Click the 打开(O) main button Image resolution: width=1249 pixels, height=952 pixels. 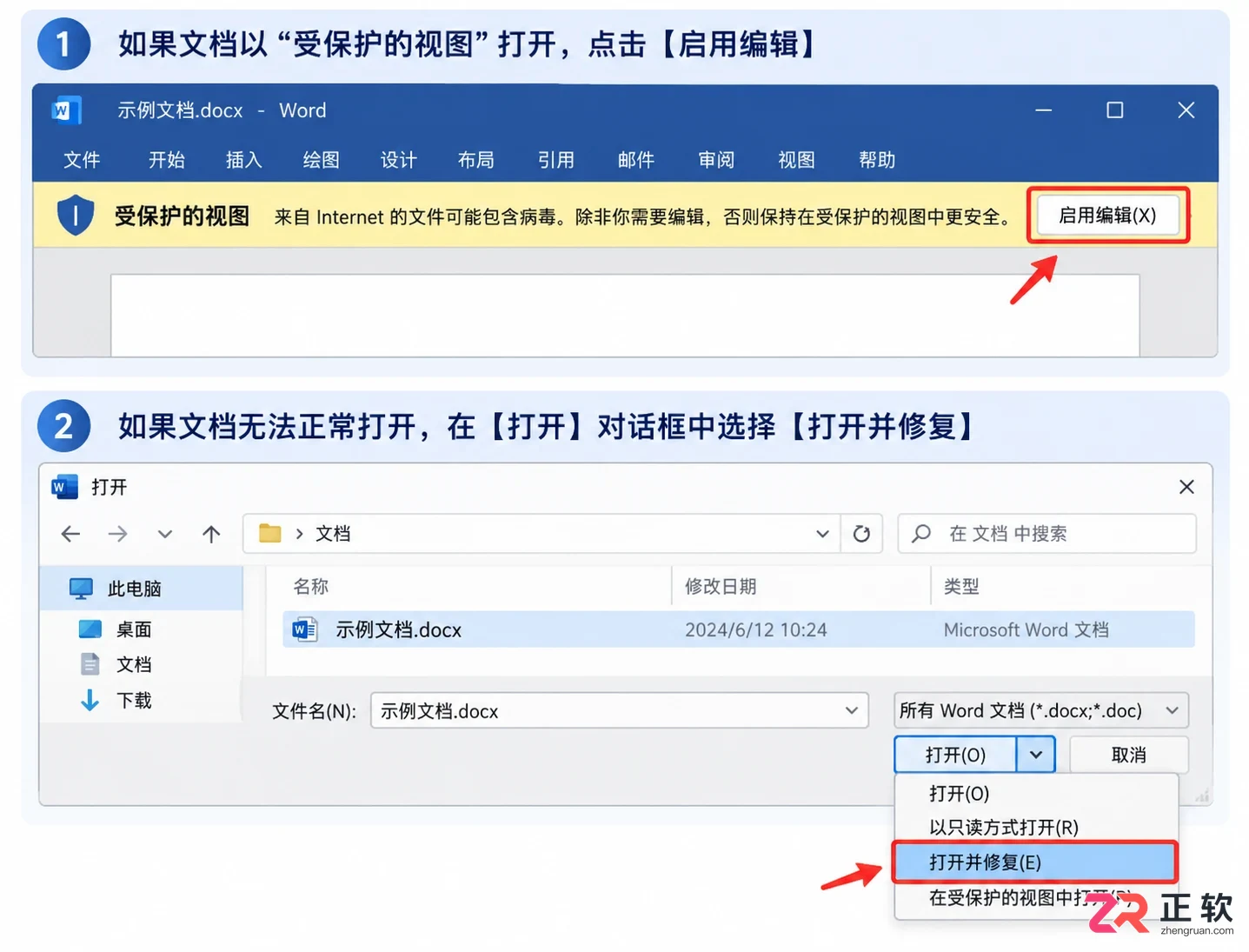pyautogui.click(x=955, y=755)
